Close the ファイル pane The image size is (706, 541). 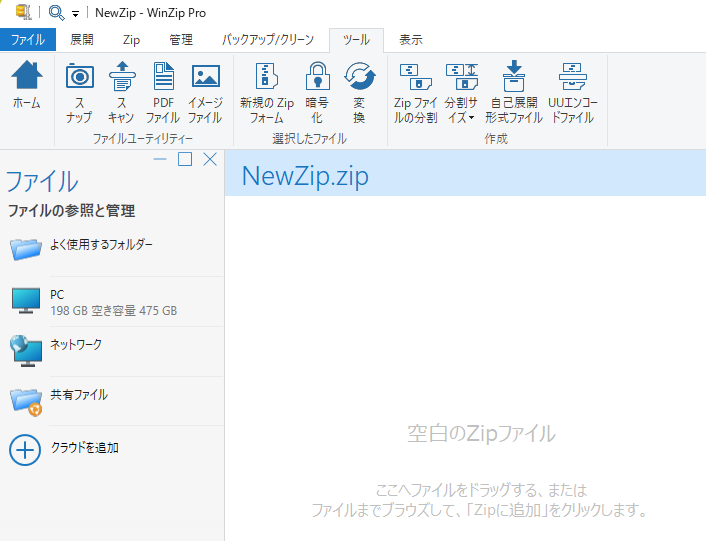tap(210, 159)
